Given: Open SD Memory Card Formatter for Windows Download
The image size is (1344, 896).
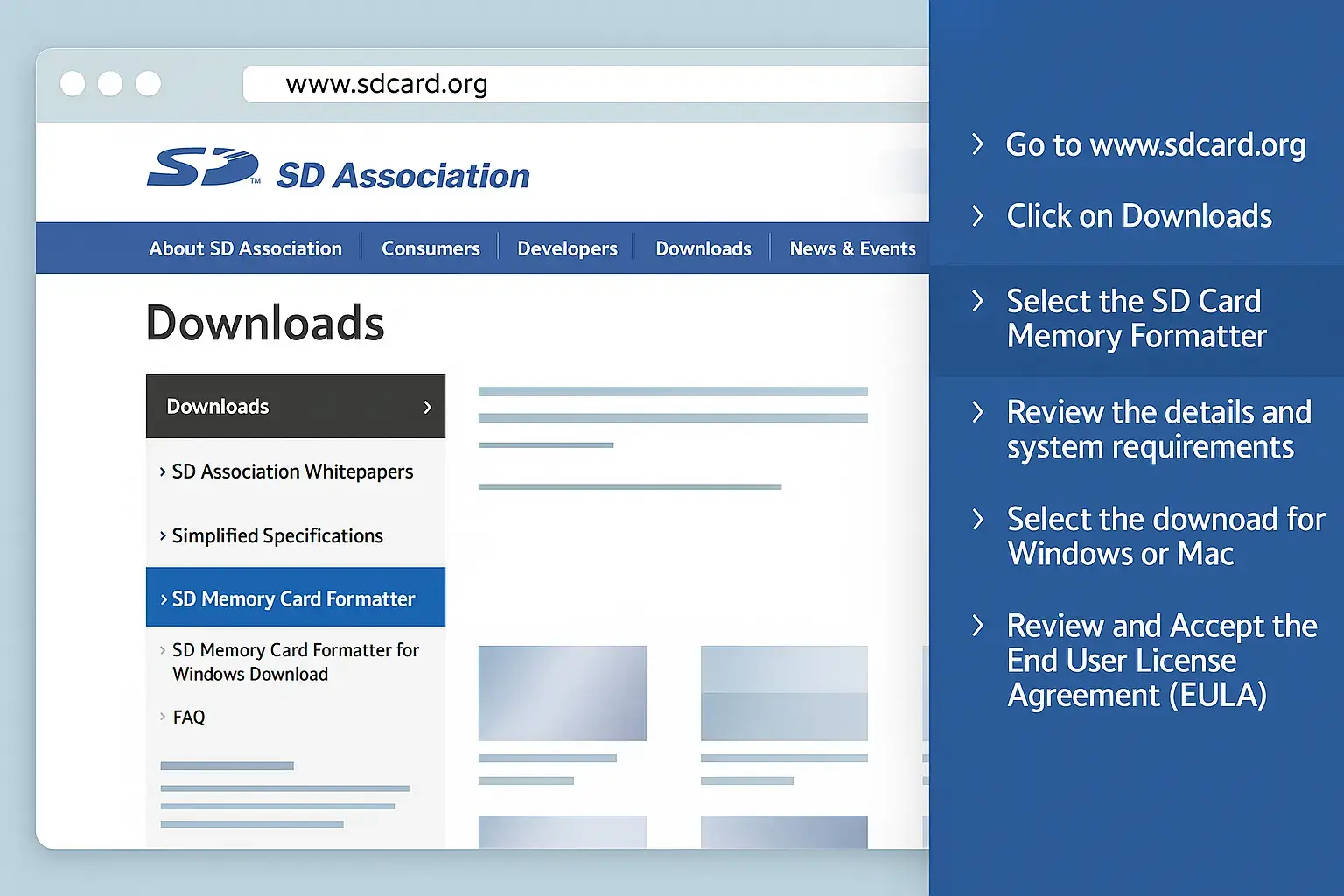Looking at the screenshot, I should 295,661.
